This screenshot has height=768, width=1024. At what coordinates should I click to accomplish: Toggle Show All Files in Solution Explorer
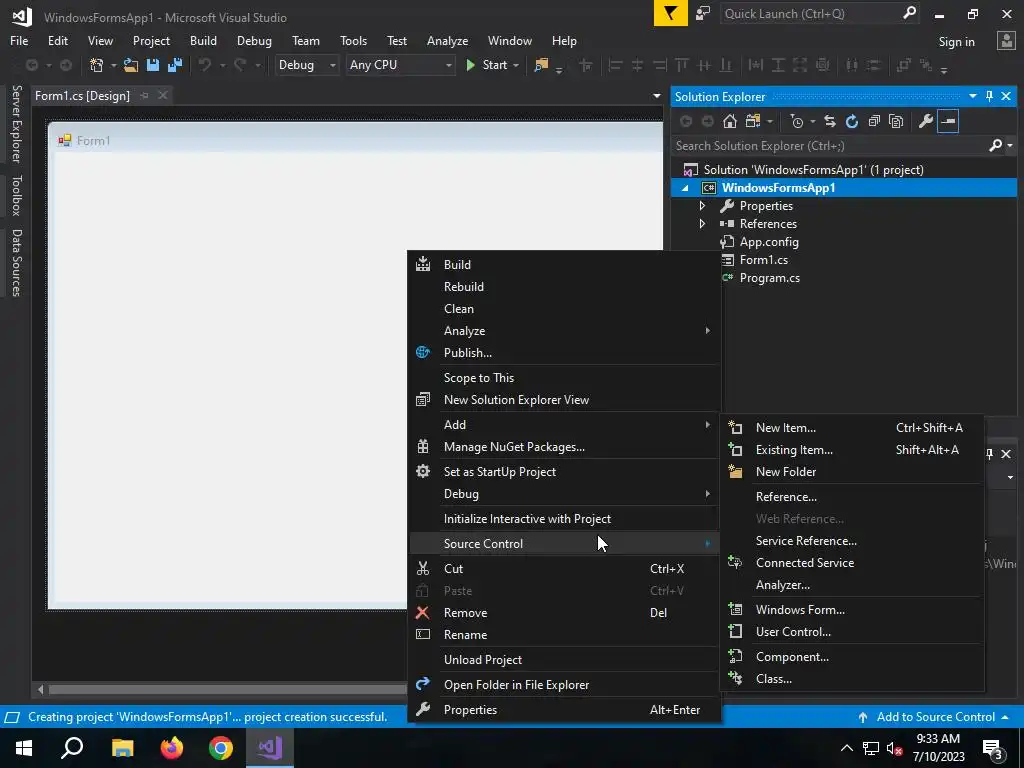pyautogui.click(x=896, y=121)
